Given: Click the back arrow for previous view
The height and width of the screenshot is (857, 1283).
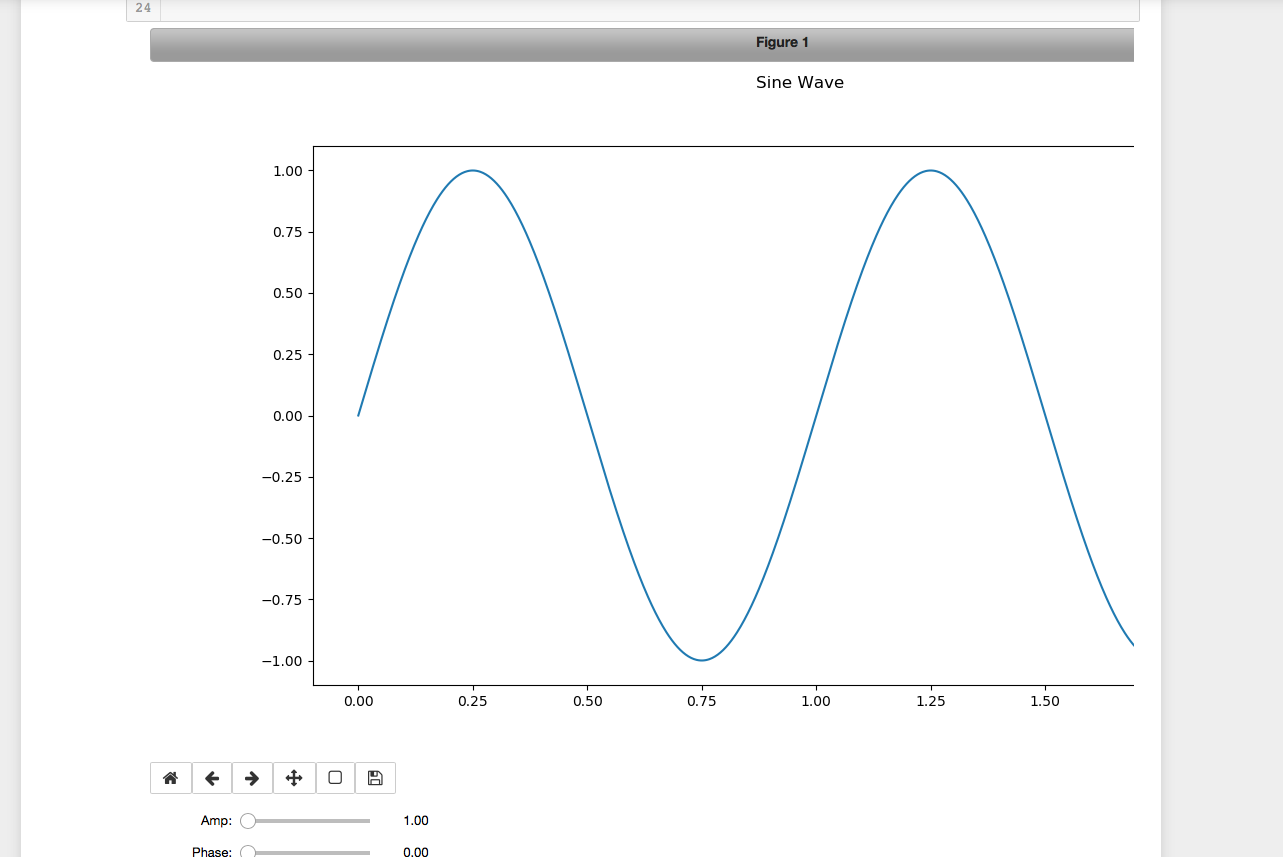Looking at the screenshot, I should coord(211,777).
